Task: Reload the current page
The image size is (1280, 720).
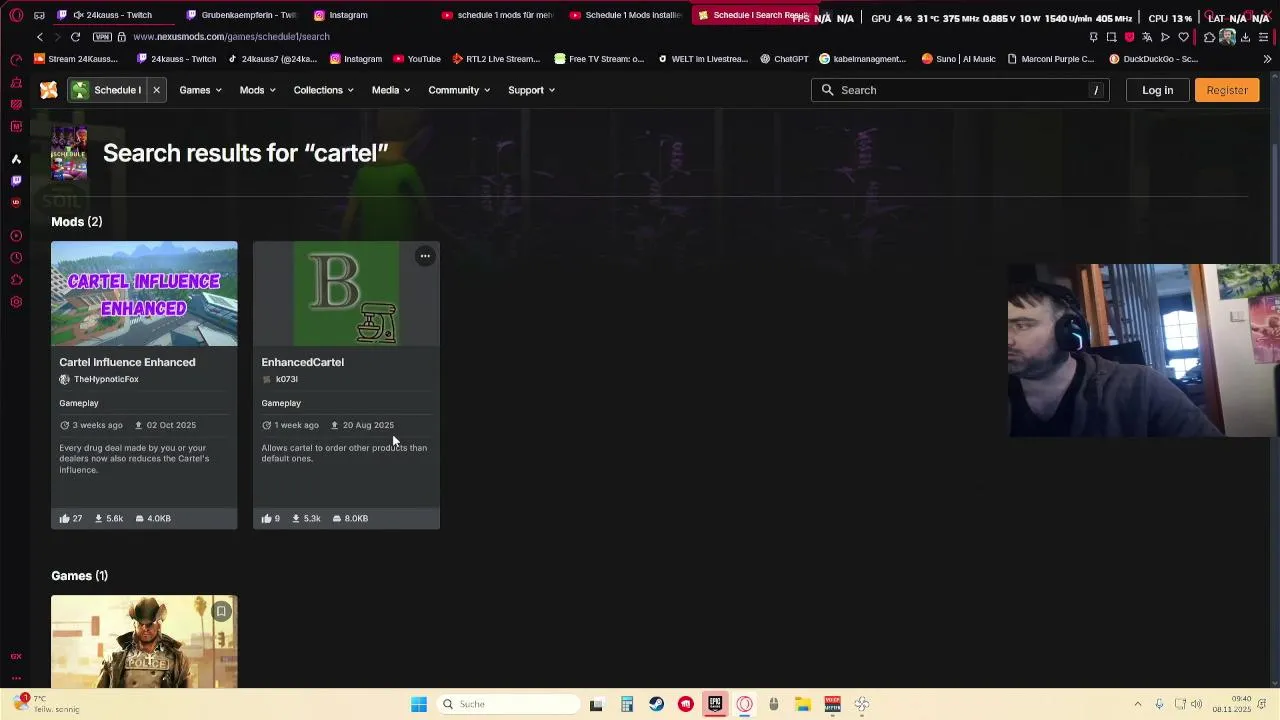Action: tap(75, 37)
